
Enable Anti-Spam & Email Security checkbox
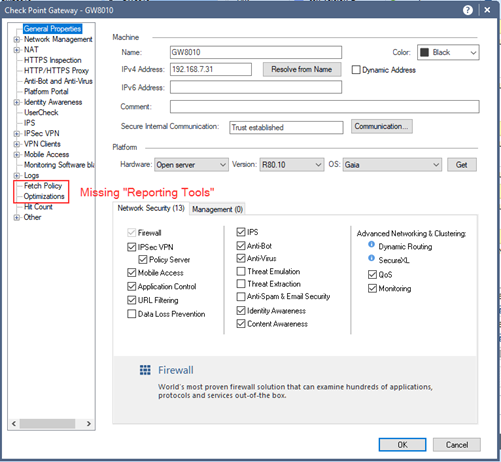click(x=241, y=296)
